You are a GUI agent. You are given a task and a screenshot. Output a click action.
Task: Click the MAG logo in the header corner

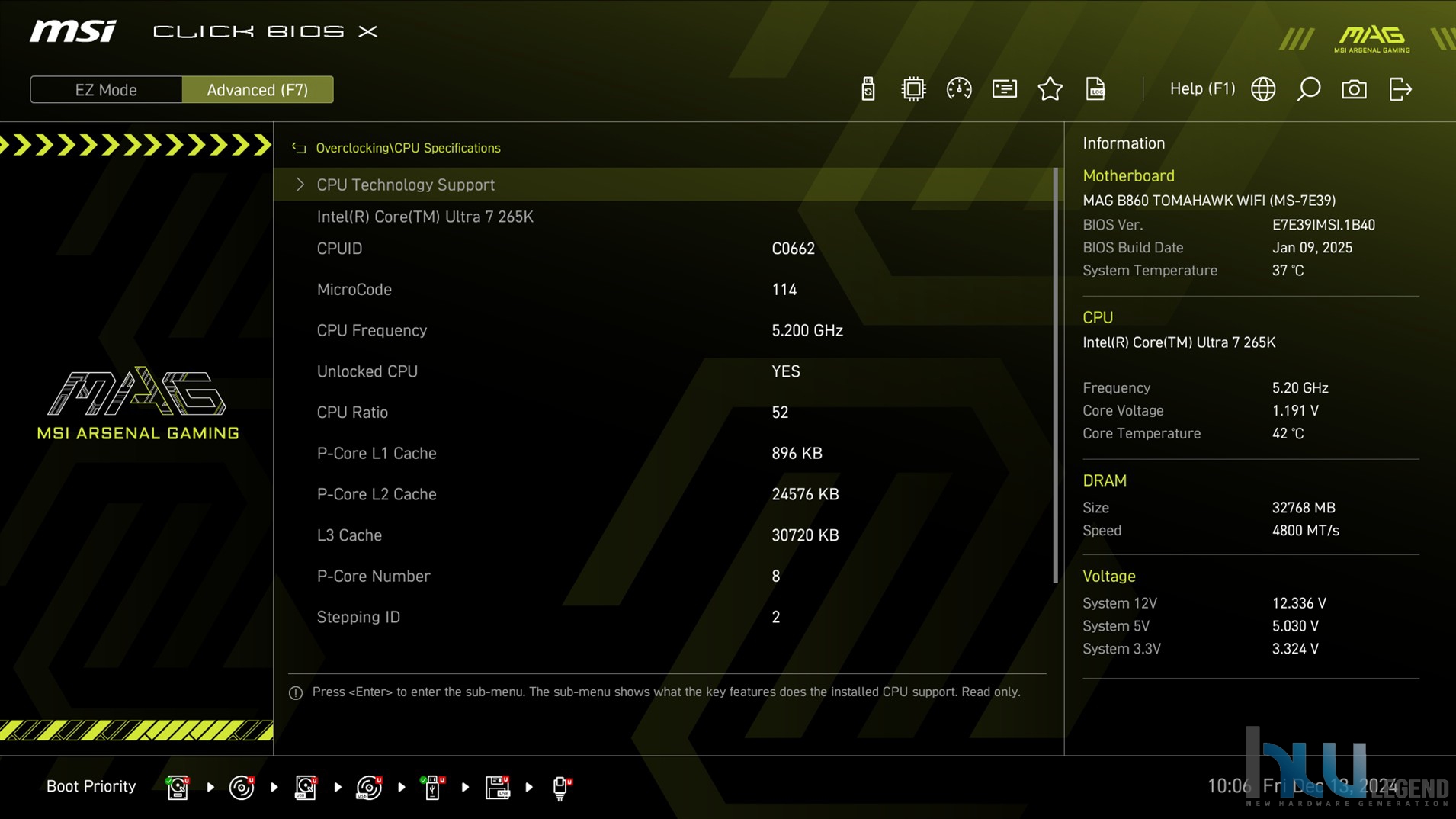click(1371, 39)
